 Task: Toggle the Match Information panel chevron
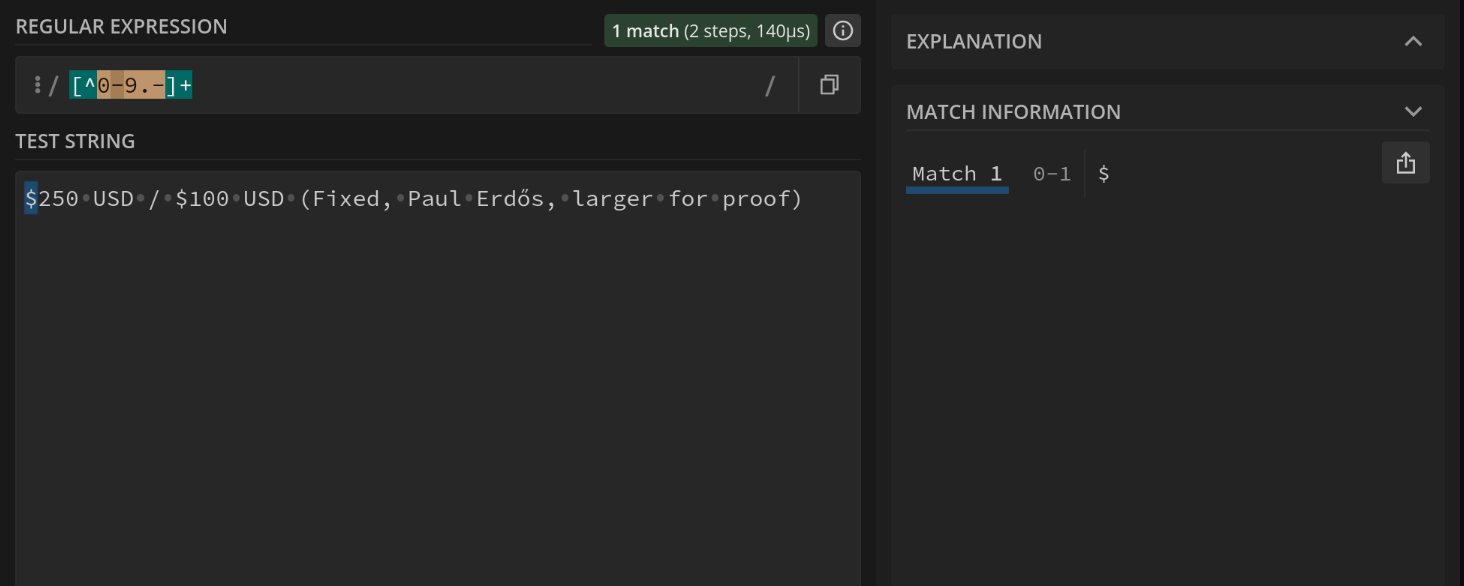[1413, 111]
